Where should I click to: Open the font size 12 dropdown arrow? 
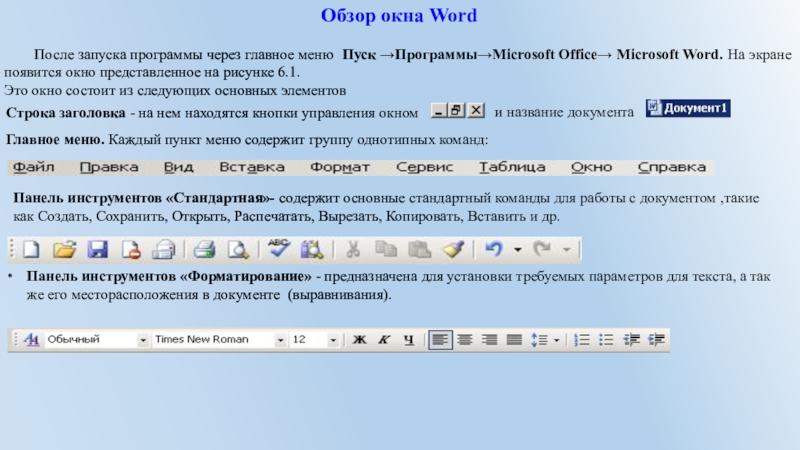pyautogui.click(x=333, y=340)
